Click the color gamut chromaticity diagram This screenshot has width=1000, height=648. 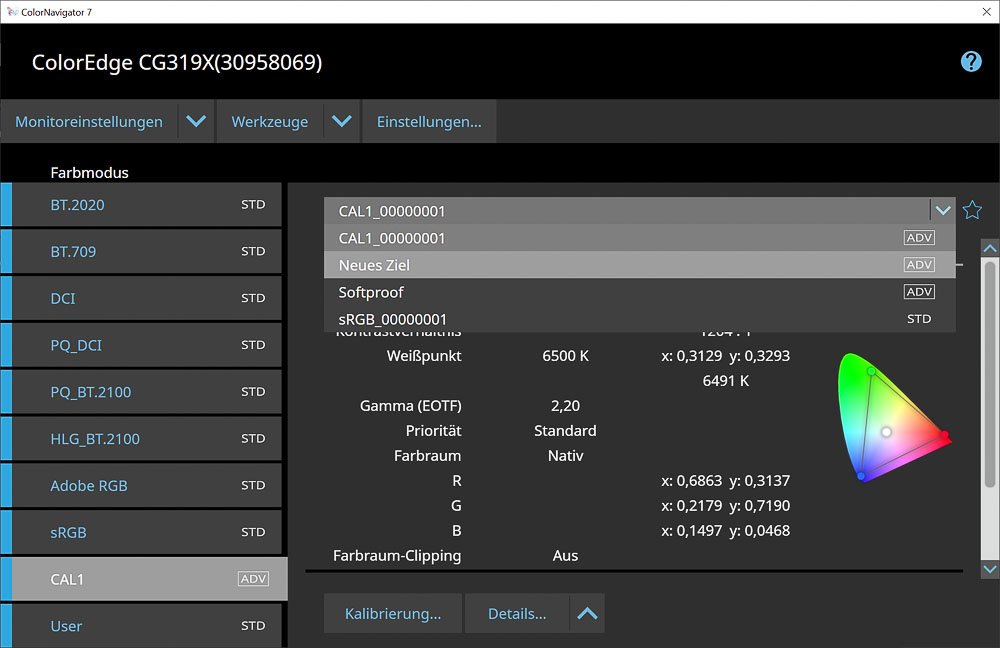pyautogui.click(x=894, y=417)
